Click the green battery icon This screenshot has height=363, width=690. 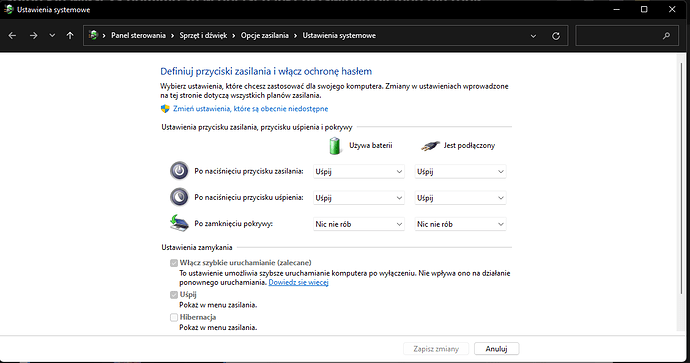335,146
